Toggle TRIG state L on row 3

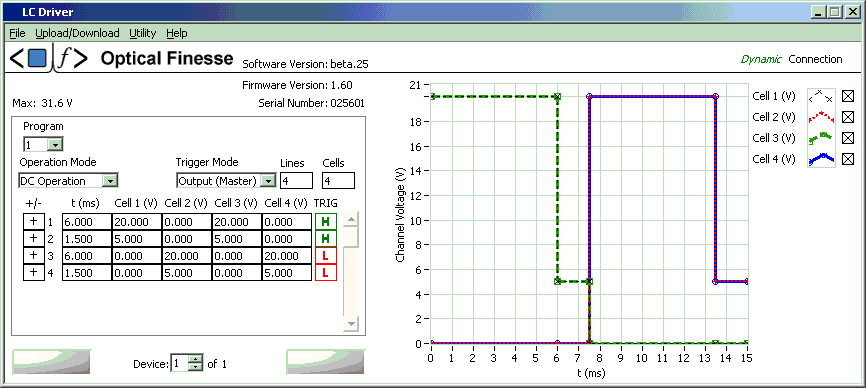pyautogui.click(x=326, y=256)
